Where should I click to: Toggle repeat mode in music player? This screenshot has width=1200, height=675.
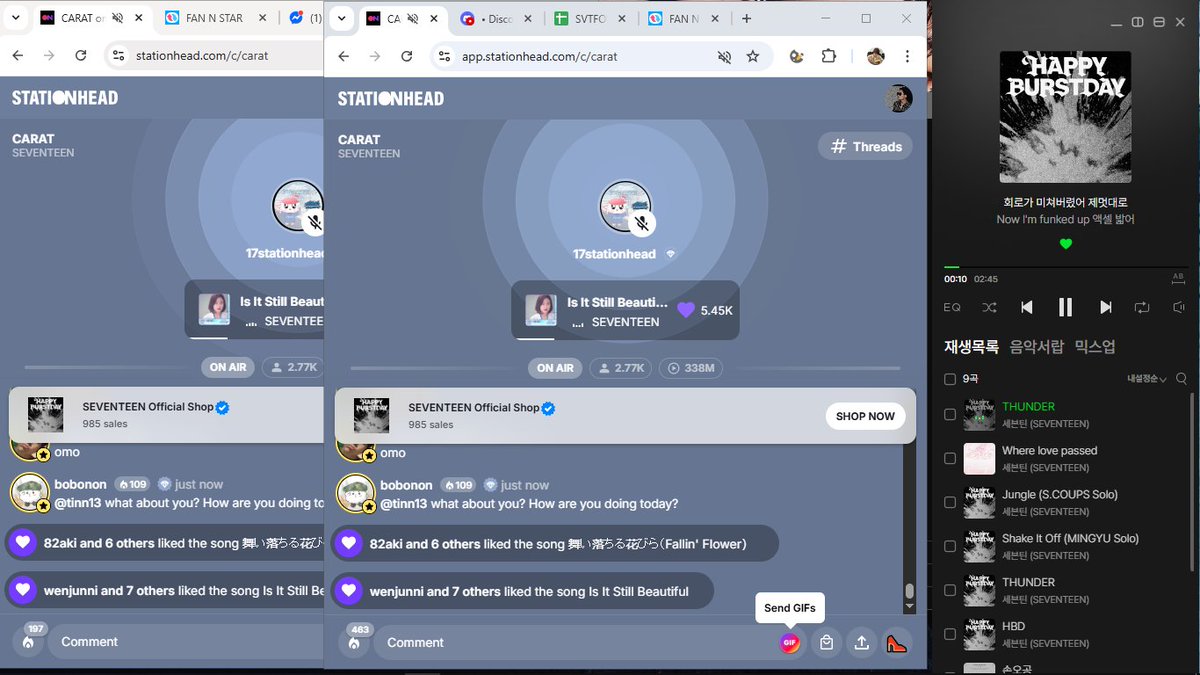1142,307
